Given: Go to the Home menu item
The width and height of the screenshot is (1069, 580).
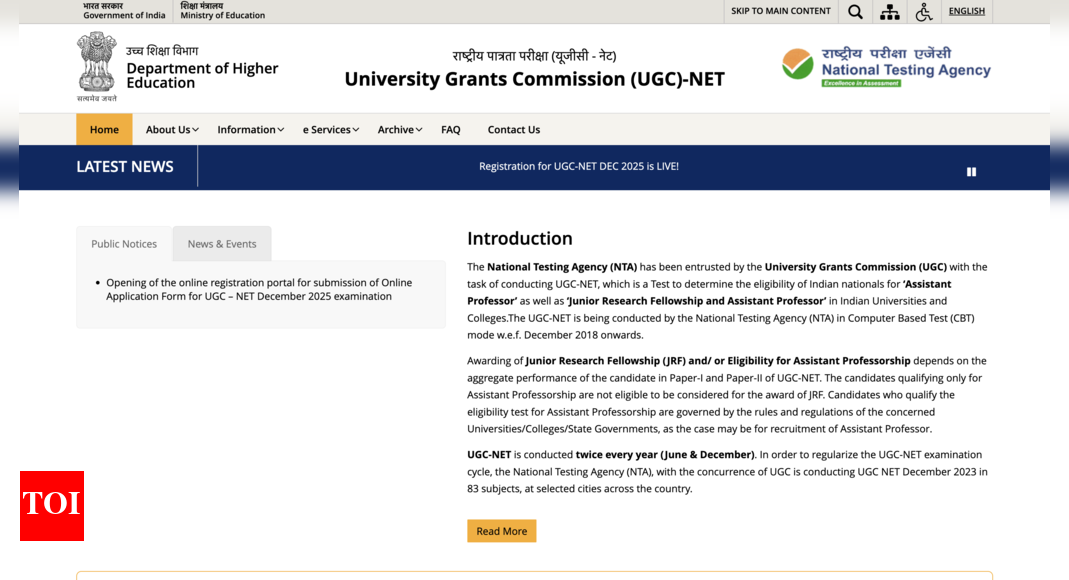Looking at the screenshot, I should (104, 130).
